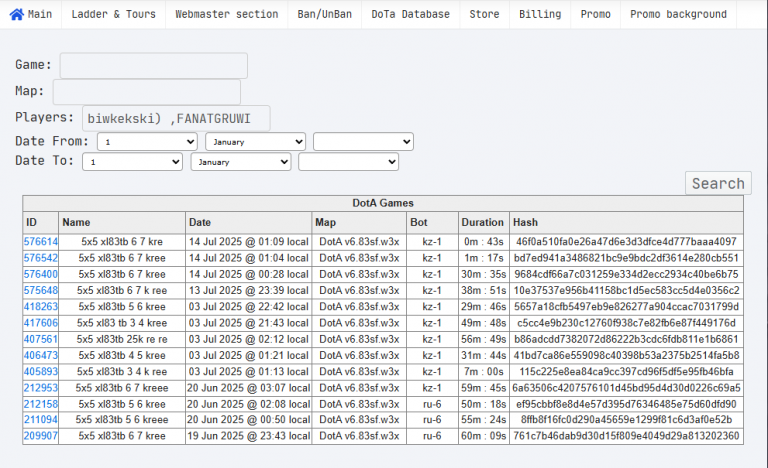
Task: Select hash starting with 46f0a510fa0e
Action: (626, 242)
